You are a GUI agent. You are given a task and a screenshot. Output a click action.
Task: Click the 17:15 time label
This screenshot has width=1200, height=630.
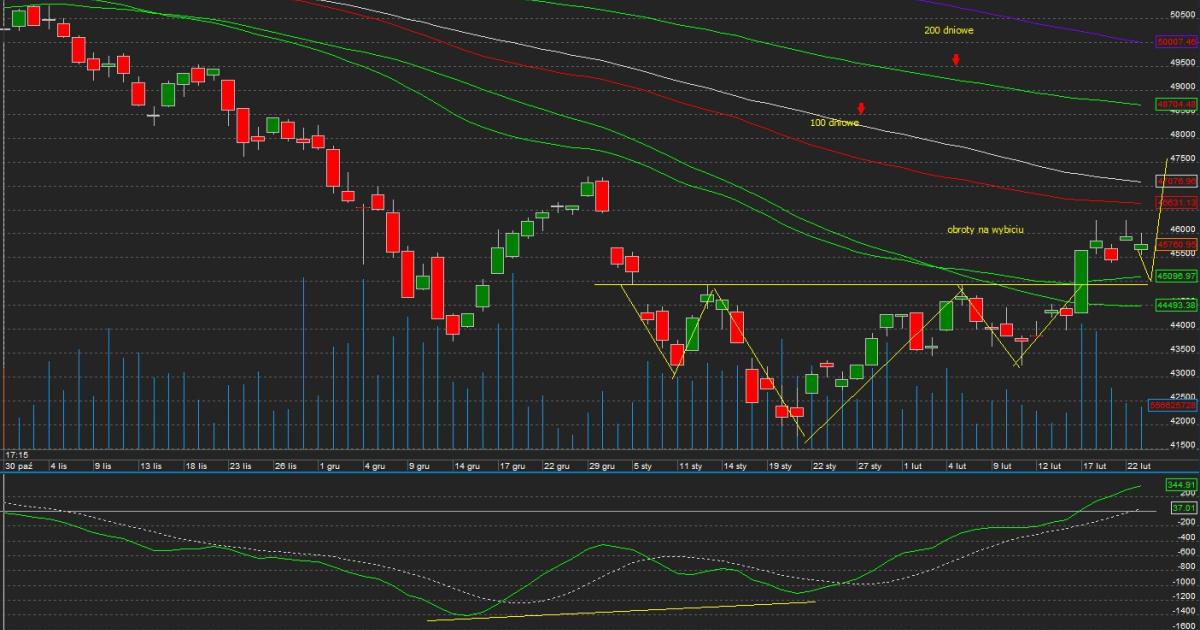[x=15, y=454]
